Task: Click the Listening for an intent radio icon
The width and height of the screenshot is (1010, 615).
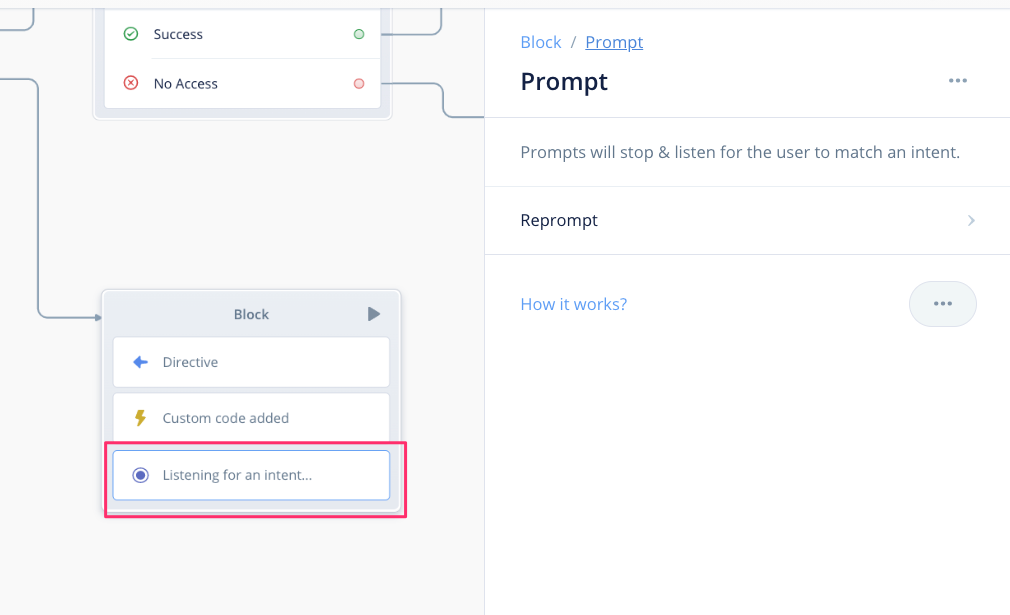Action: coord(140,475)
